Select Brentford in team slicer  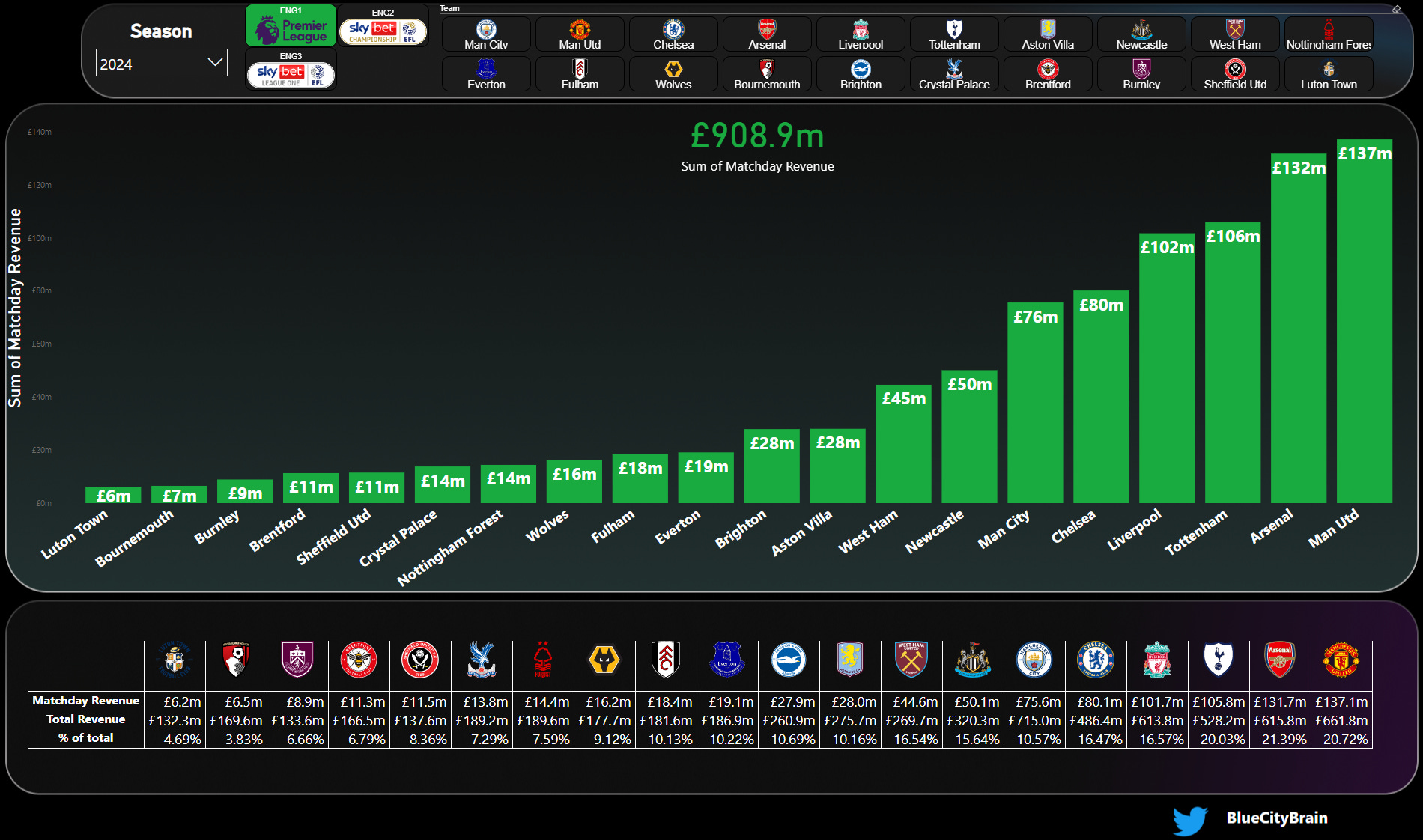click(x=1048, y=74)
